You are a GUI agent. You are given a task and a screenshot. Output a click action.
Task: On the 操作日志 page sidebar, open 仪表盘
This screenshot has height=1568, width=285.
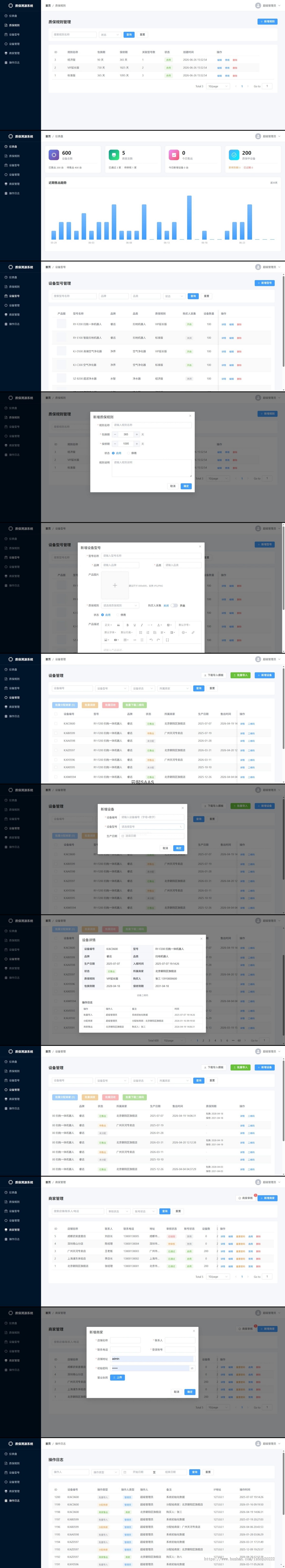pos(13,1453)
